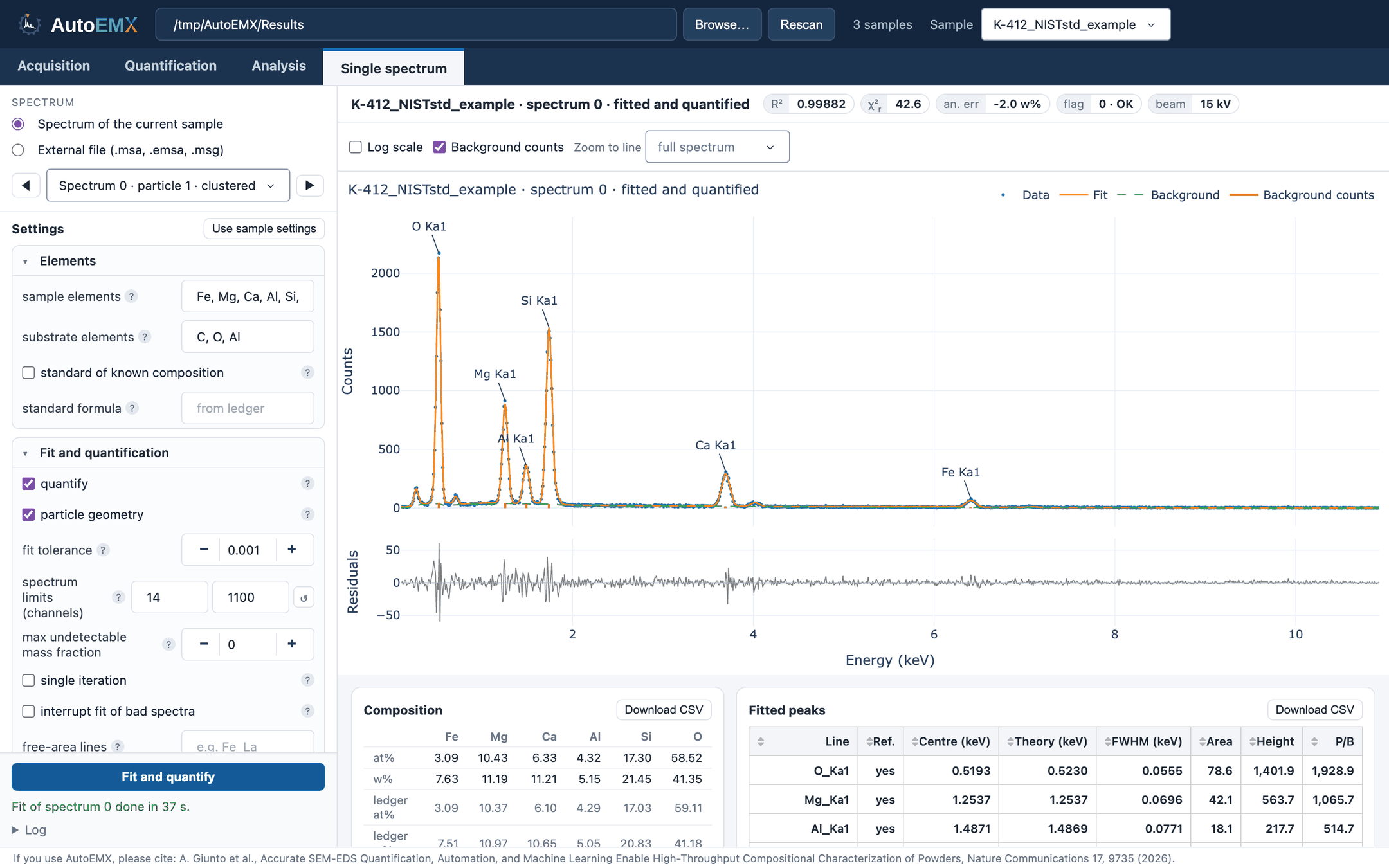Increase max undetectable mass fraction
The width and height of the screenshot is (1389, 868).
[x=292, y=644]
